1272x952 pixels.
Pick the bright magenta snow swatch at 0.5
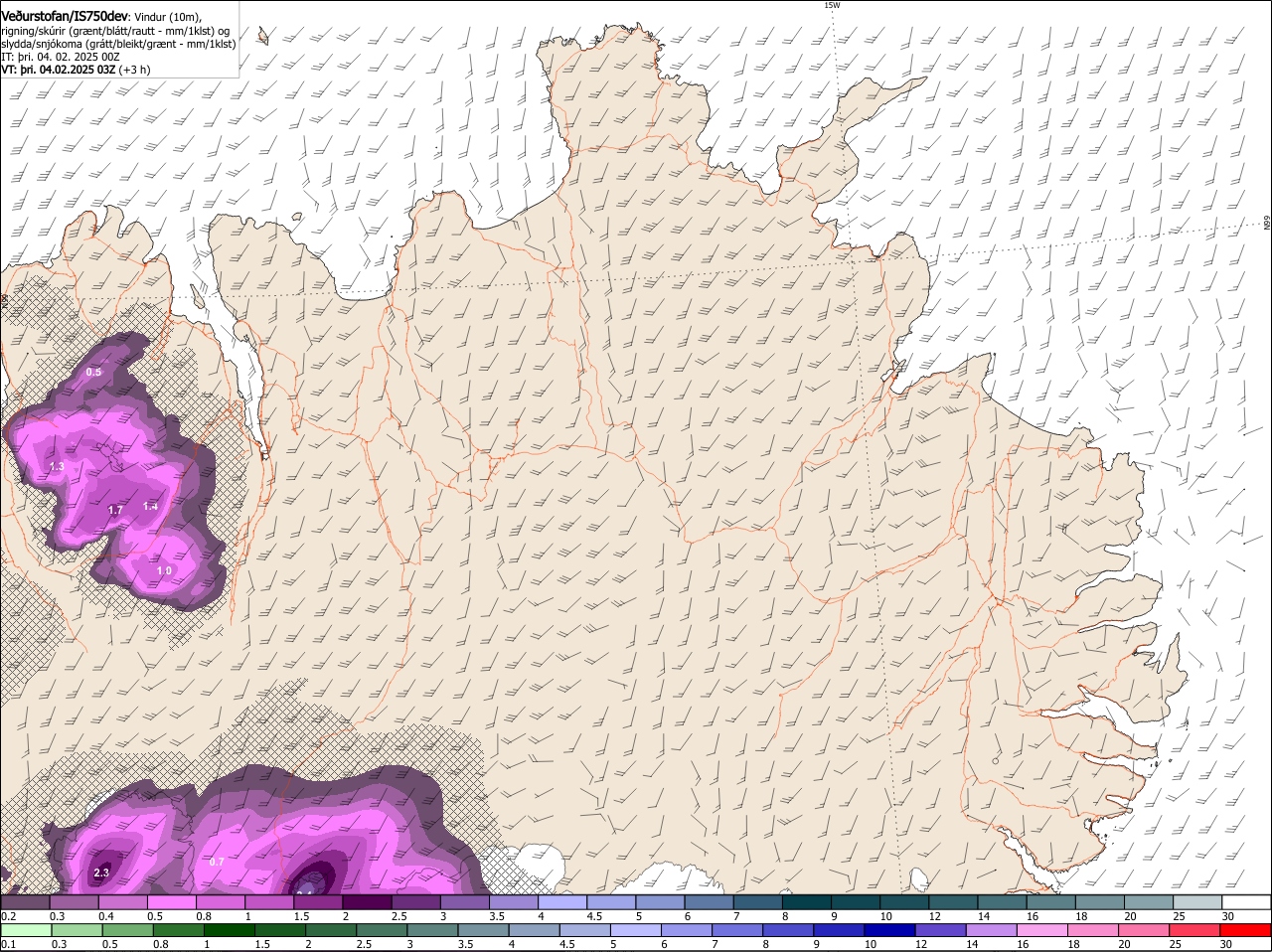coord(173,902)
